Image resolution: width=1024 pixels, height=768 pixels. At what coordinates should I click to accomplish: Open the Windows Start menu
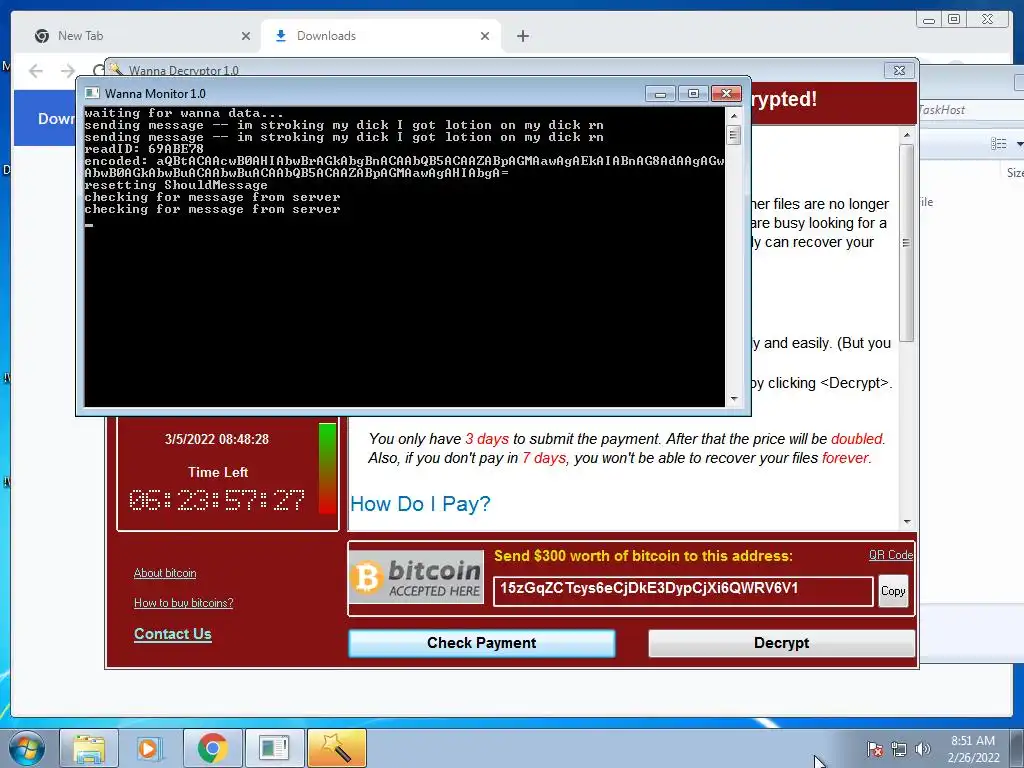[27, 748]
